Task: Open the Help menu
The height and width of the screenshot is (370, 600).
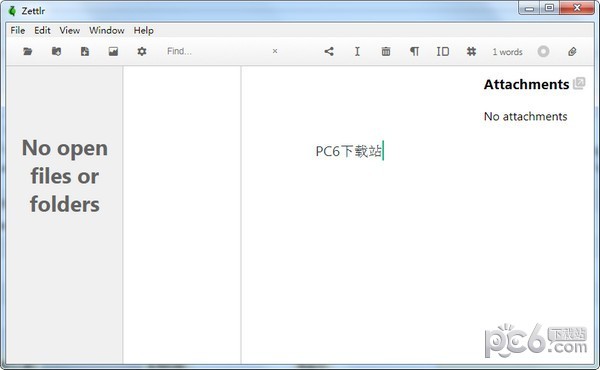Action: [x=143, y=30]
